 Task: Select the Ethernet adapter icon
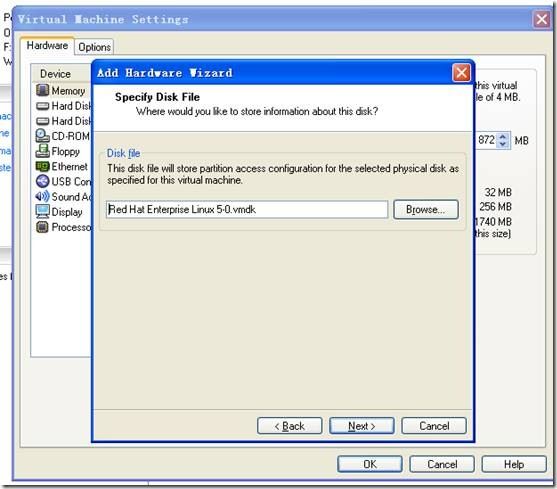pos(43,166)
